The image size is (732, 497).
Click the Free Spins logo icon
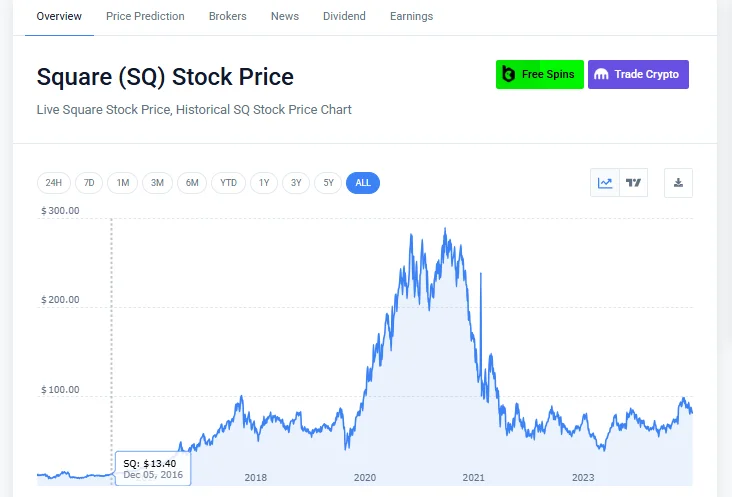coord(508,75)
